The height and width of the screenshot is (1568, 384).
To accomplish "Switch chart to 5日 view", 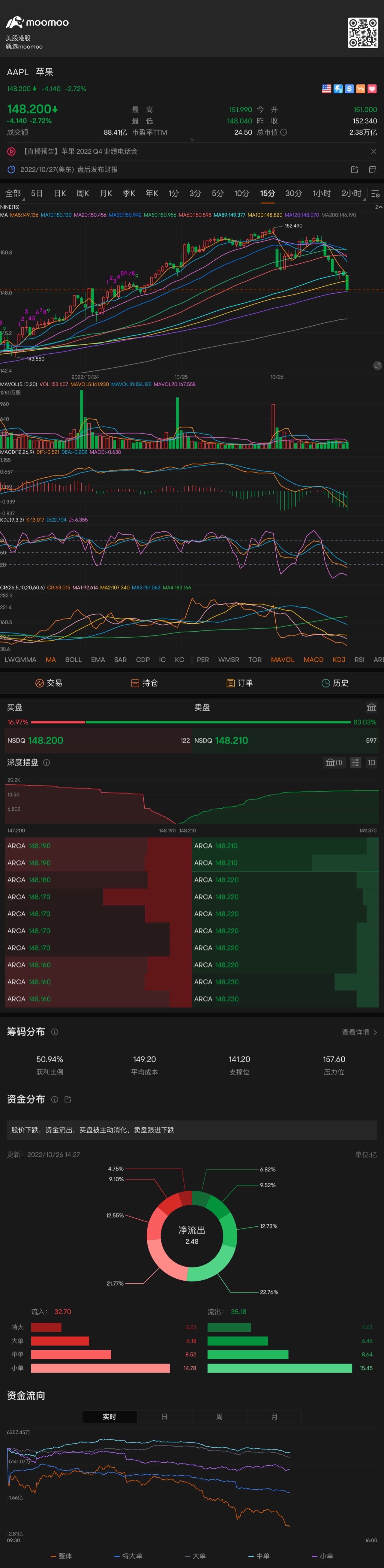I will [37, 193].
